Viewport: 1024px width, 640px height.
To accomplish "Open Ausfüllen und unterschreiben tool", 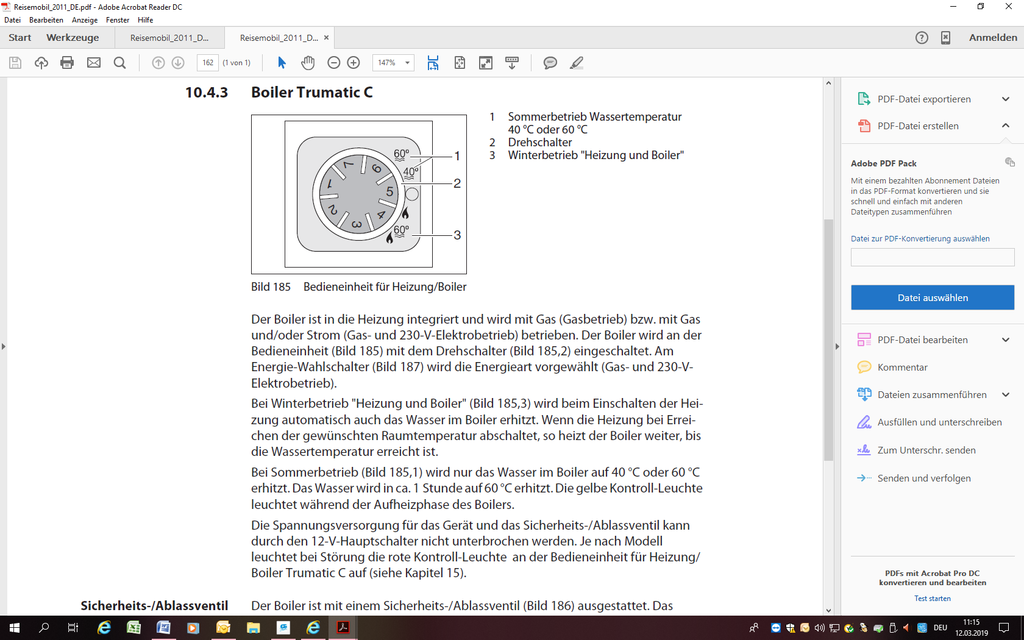I will point(939,423).
